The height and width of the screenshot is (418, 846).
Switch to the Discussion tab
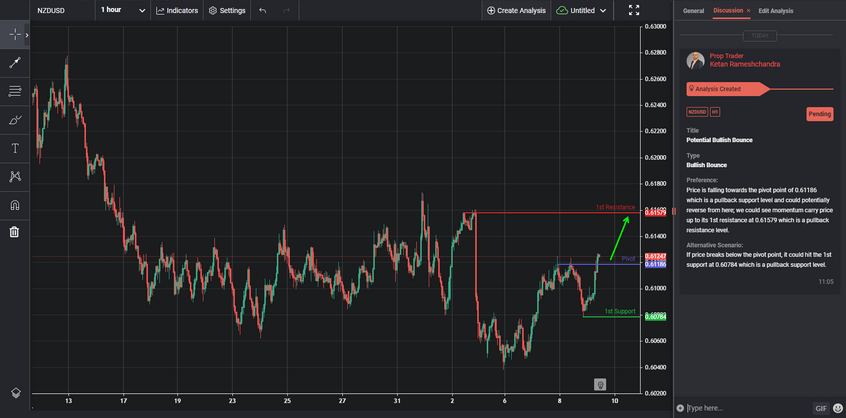click(728, 10)
